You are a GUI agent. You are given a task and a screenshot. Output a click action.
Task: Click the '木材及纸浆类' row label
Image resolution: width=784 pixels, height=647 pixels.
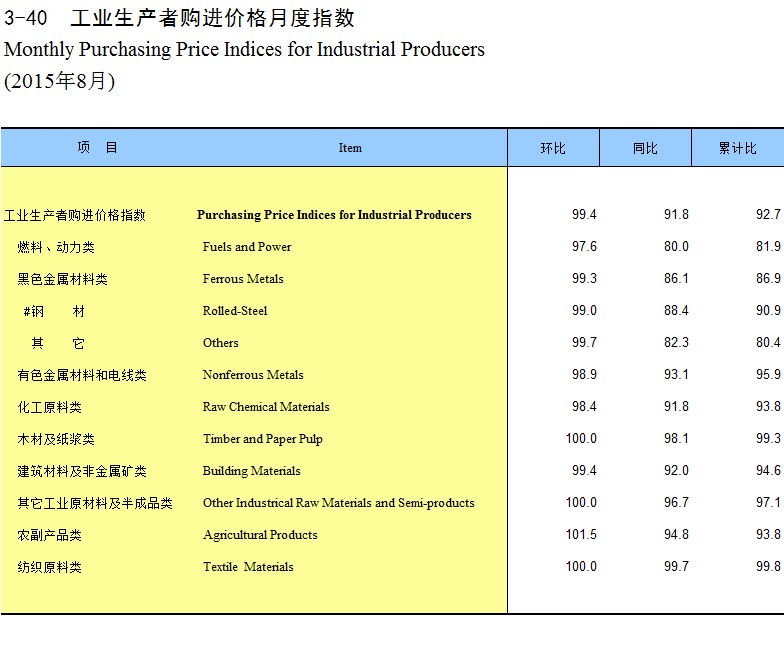tap(56, 439)
